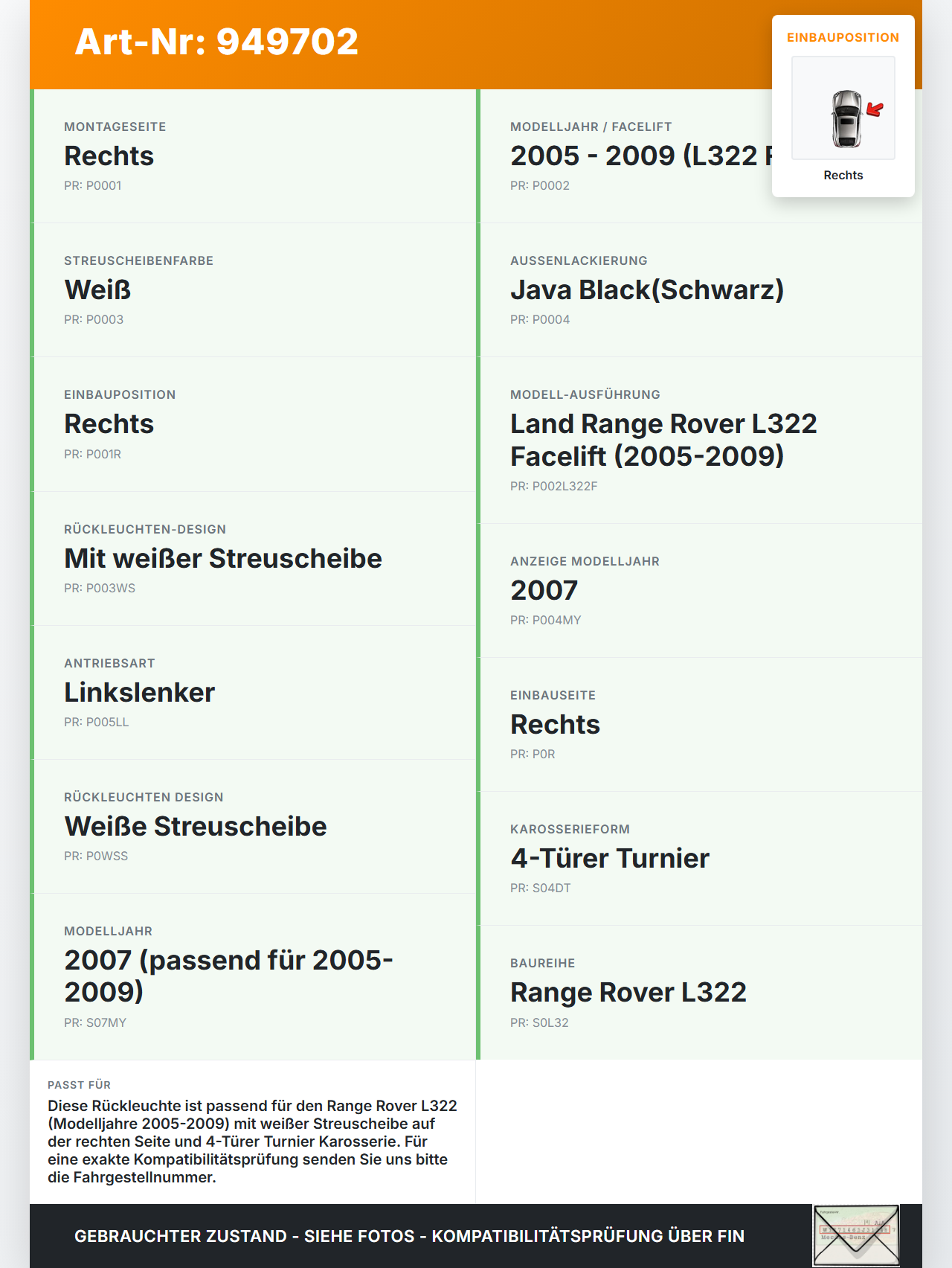Select Karosserieform value 4-Türer Turnier
952x1268 pixels.
pos(610,858)
